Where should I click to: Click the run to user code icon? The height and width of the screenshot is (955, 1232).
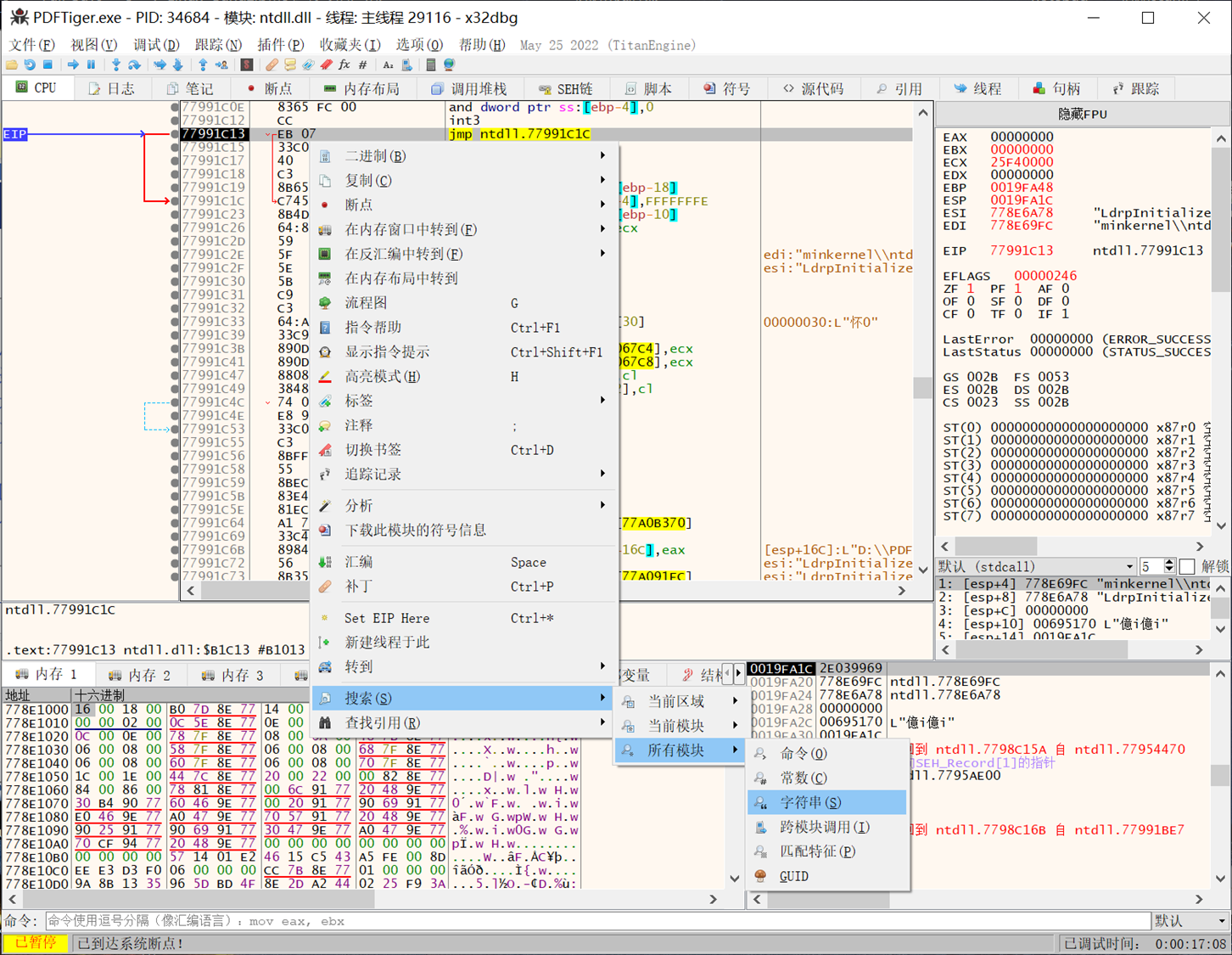pos(221,65)
